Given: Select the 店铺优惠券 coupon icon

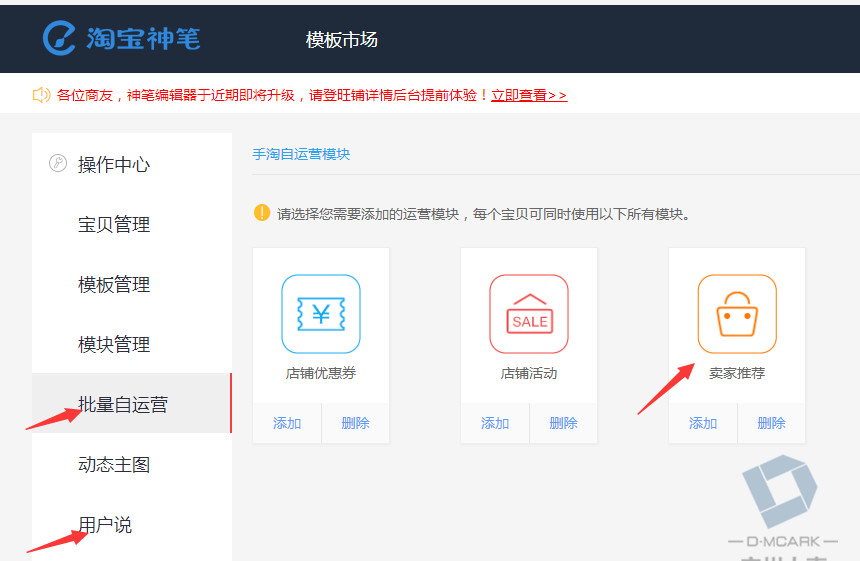Looking at the screenshot, I should [321, 314].
